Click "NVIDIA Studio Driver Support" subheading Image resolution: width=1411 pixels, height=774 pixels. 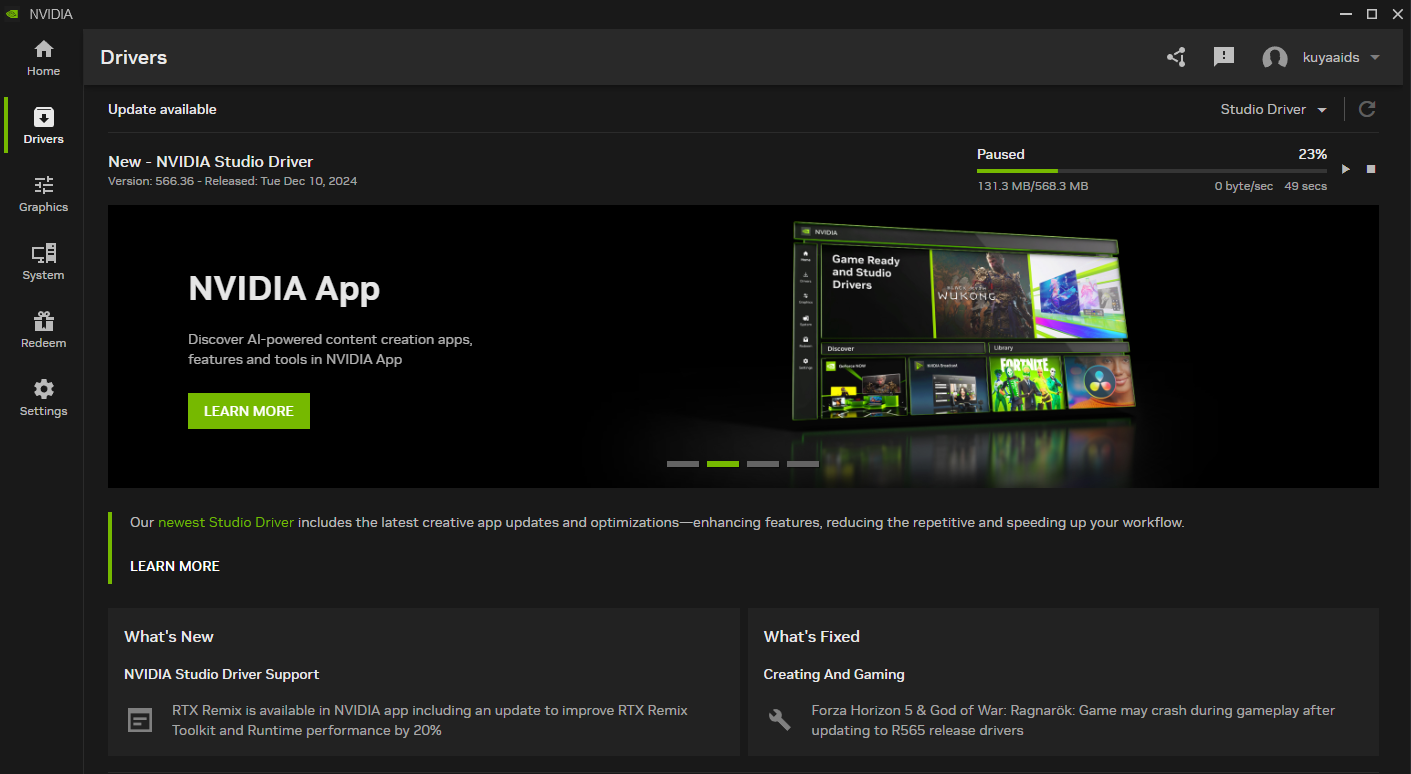tap(222, 674)
